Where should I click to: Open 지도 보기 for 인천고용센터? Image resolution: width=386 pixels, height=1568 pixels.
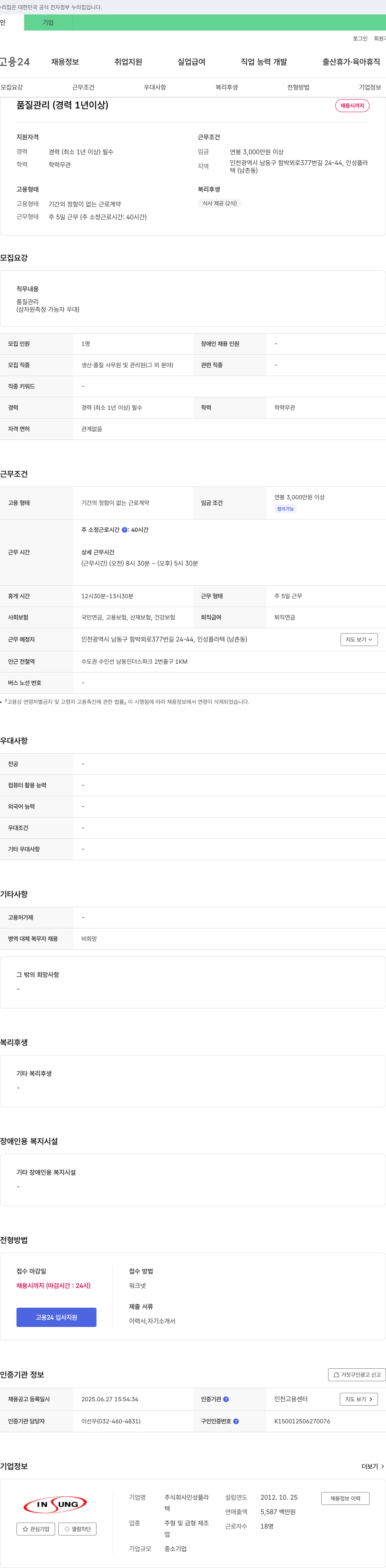pyautogui.click(x=359, y=1399)
